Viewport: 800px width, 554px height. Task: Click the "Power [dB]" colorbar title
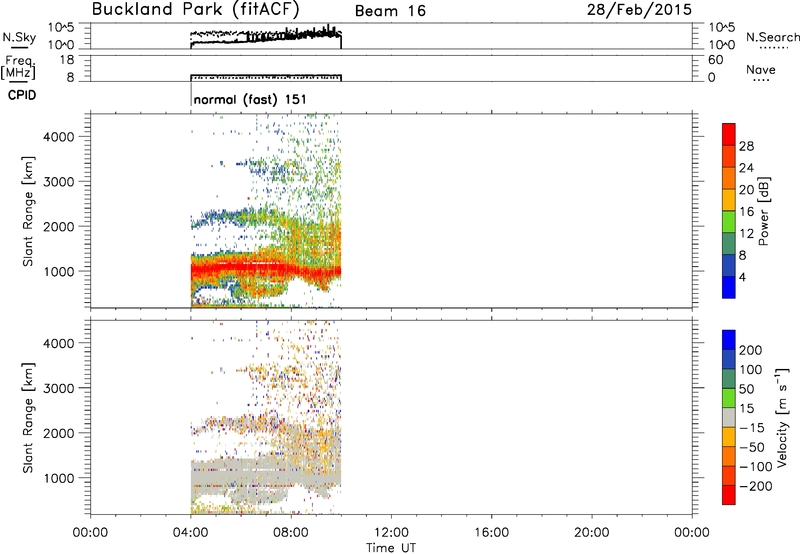coord(763,211)
